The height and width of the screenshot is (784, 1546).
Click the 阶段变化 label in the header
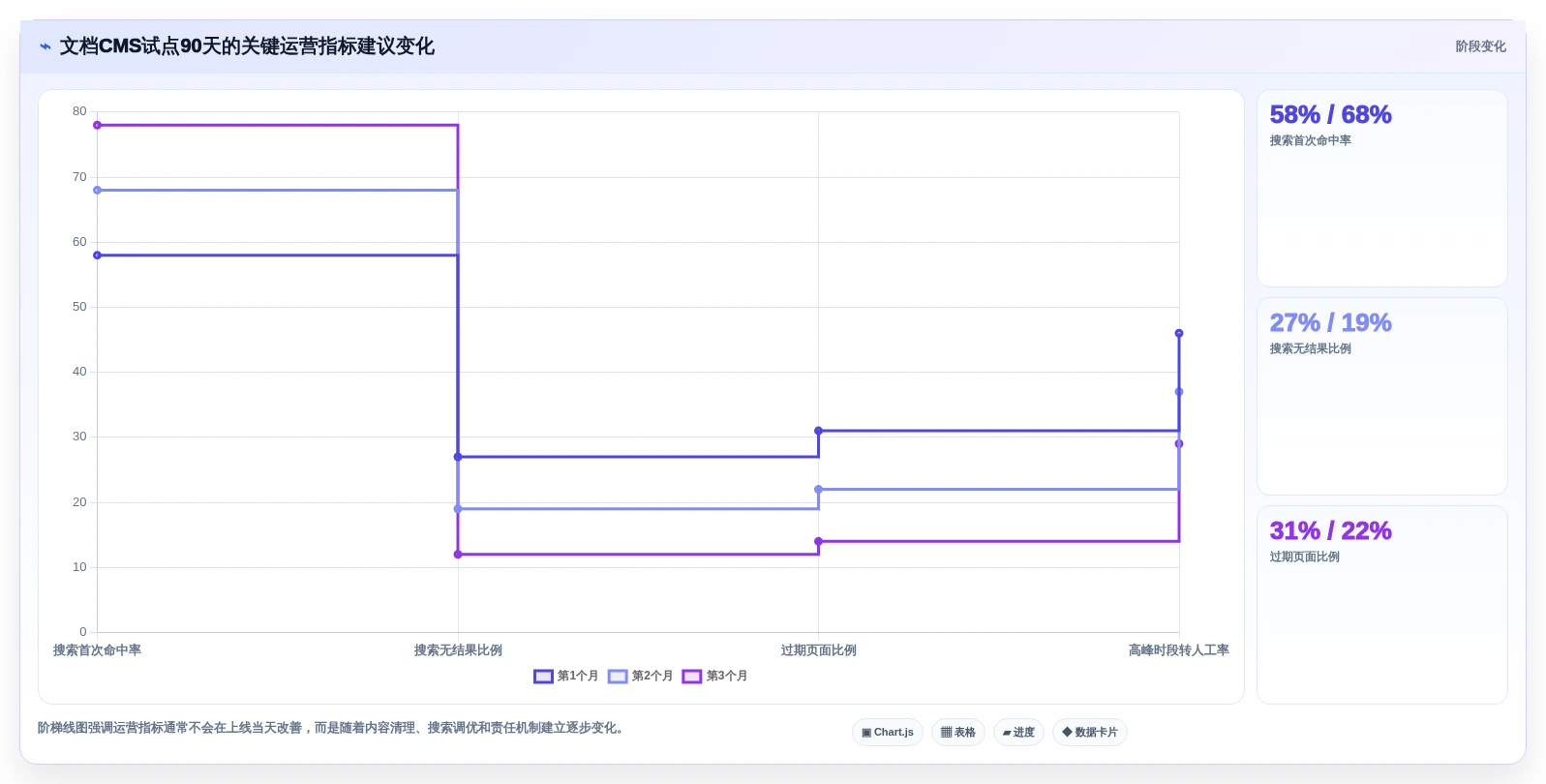[x=1480, y=46]
